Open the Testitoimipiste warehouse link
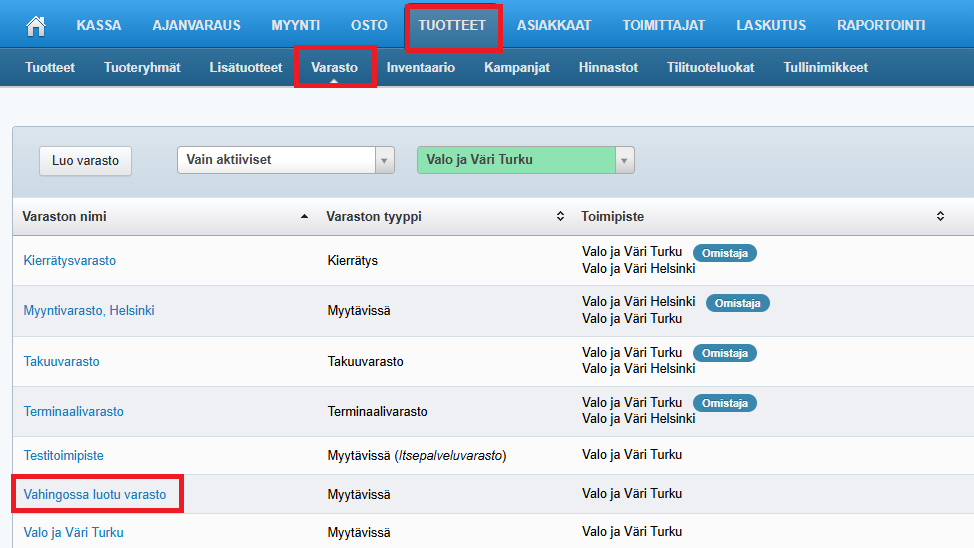The height and width of the screenshot is (548, 974). click(64, 456)
